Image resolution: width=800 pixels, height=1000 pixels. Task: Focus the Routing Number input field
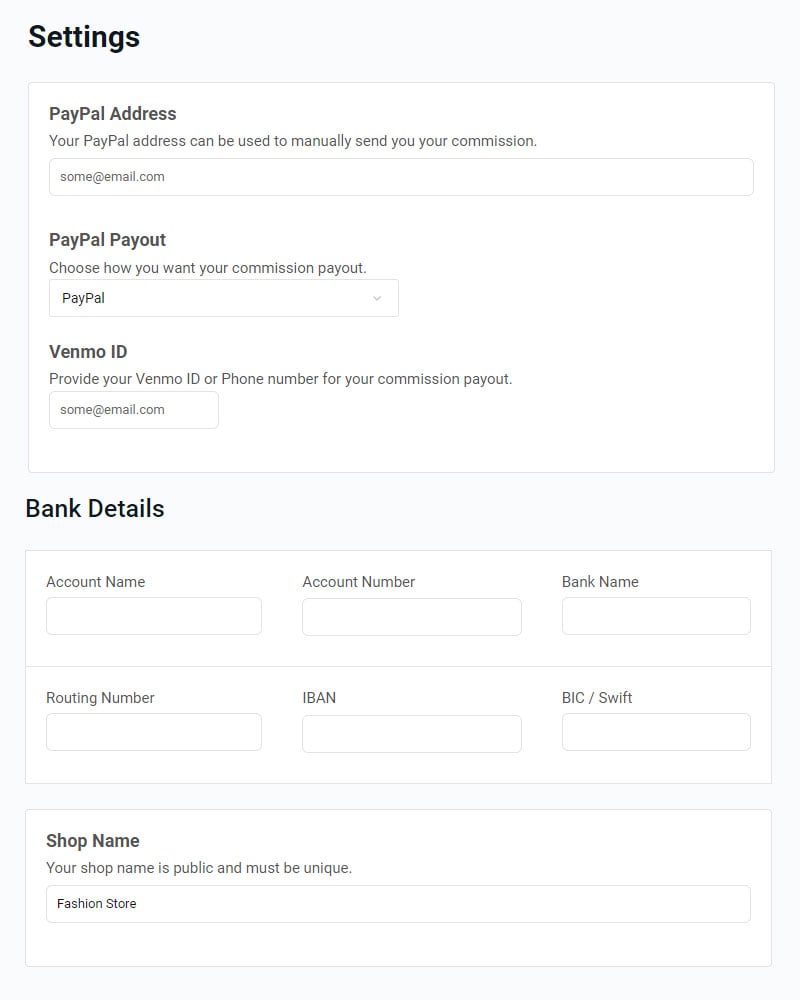pyautogui.click(x=154, y=732)
